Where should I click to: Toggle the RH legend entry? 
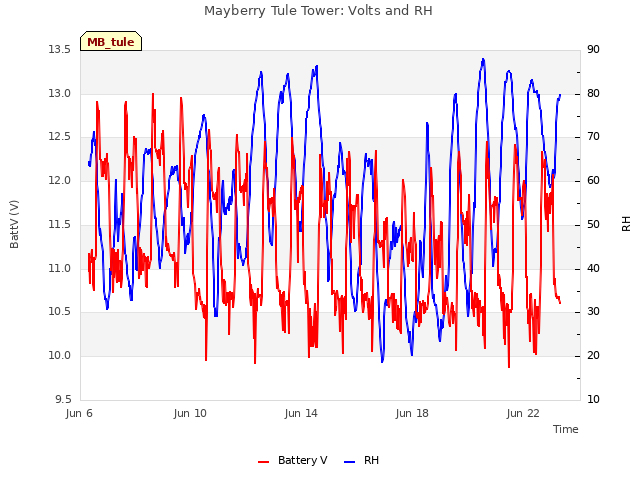(361, 460)
